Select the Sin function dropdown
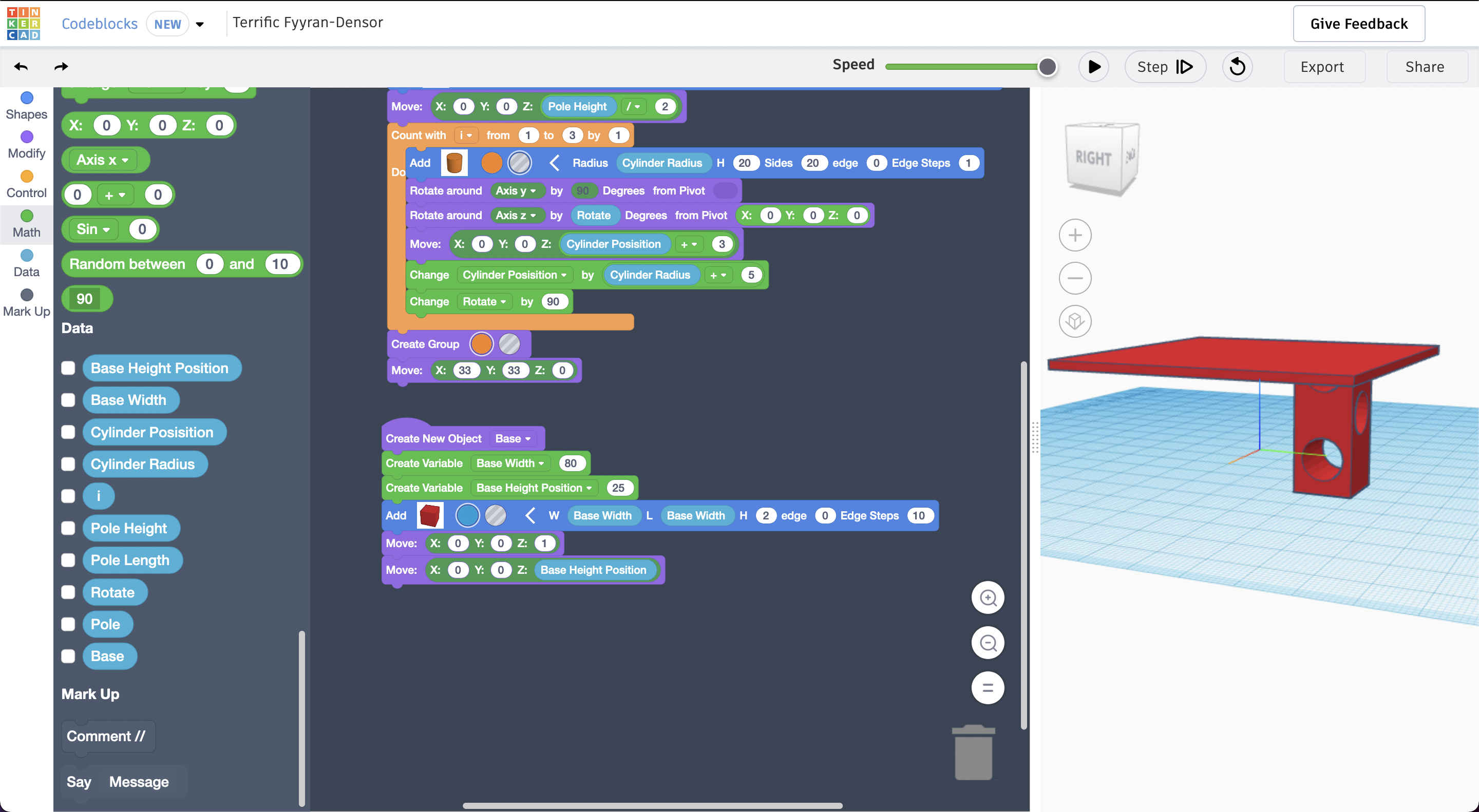The width and height of the screenshot is (1479, 812). pyautogui.click(x=92, y=228)
